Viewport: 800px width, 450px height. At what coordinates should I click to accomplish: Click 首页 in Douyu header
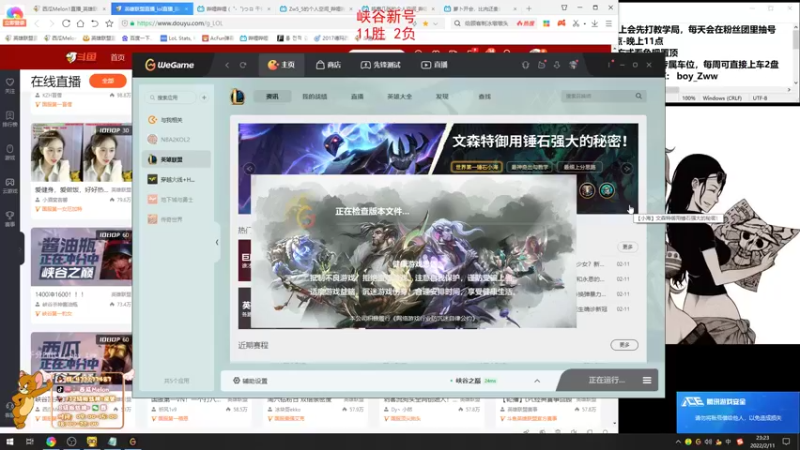tap(118, 57)
